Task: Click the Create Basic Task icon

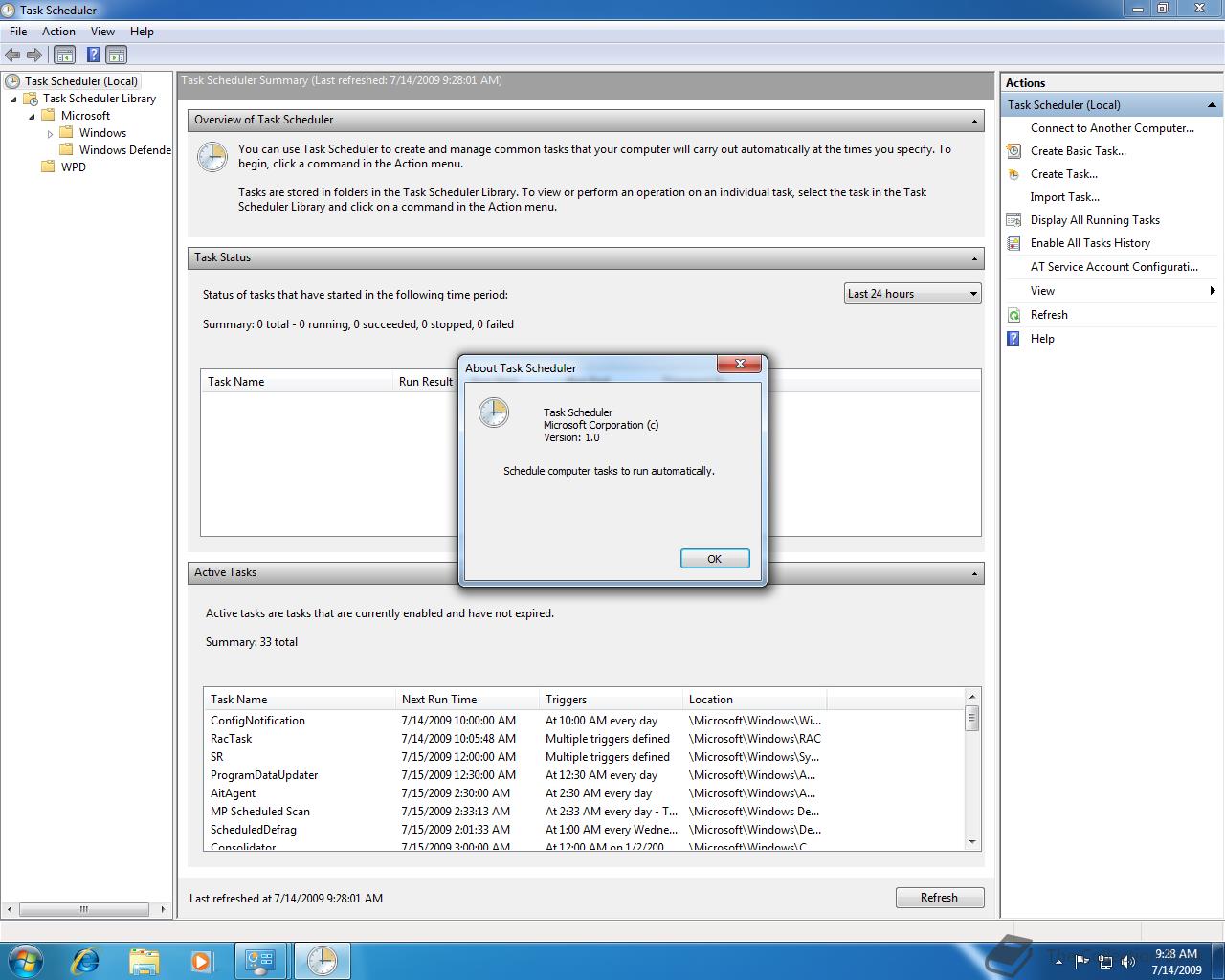Action: tap(1014, 151)
